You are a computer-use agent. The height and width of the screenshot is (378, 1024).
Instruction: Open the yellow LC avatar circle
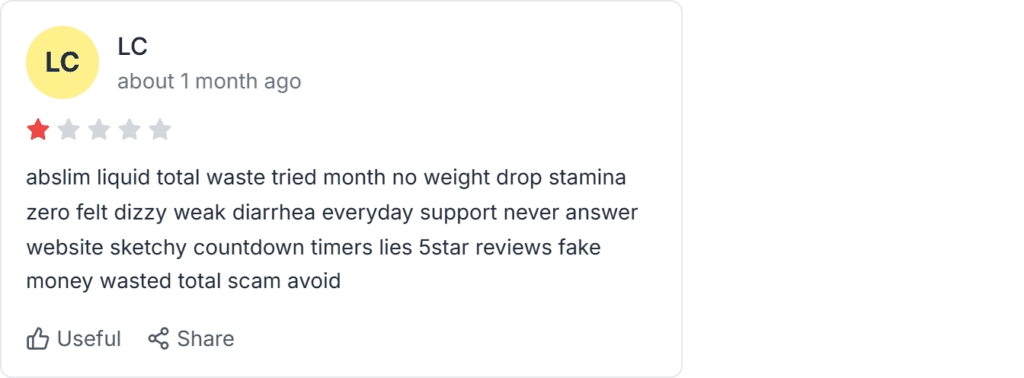pos(62,63)
